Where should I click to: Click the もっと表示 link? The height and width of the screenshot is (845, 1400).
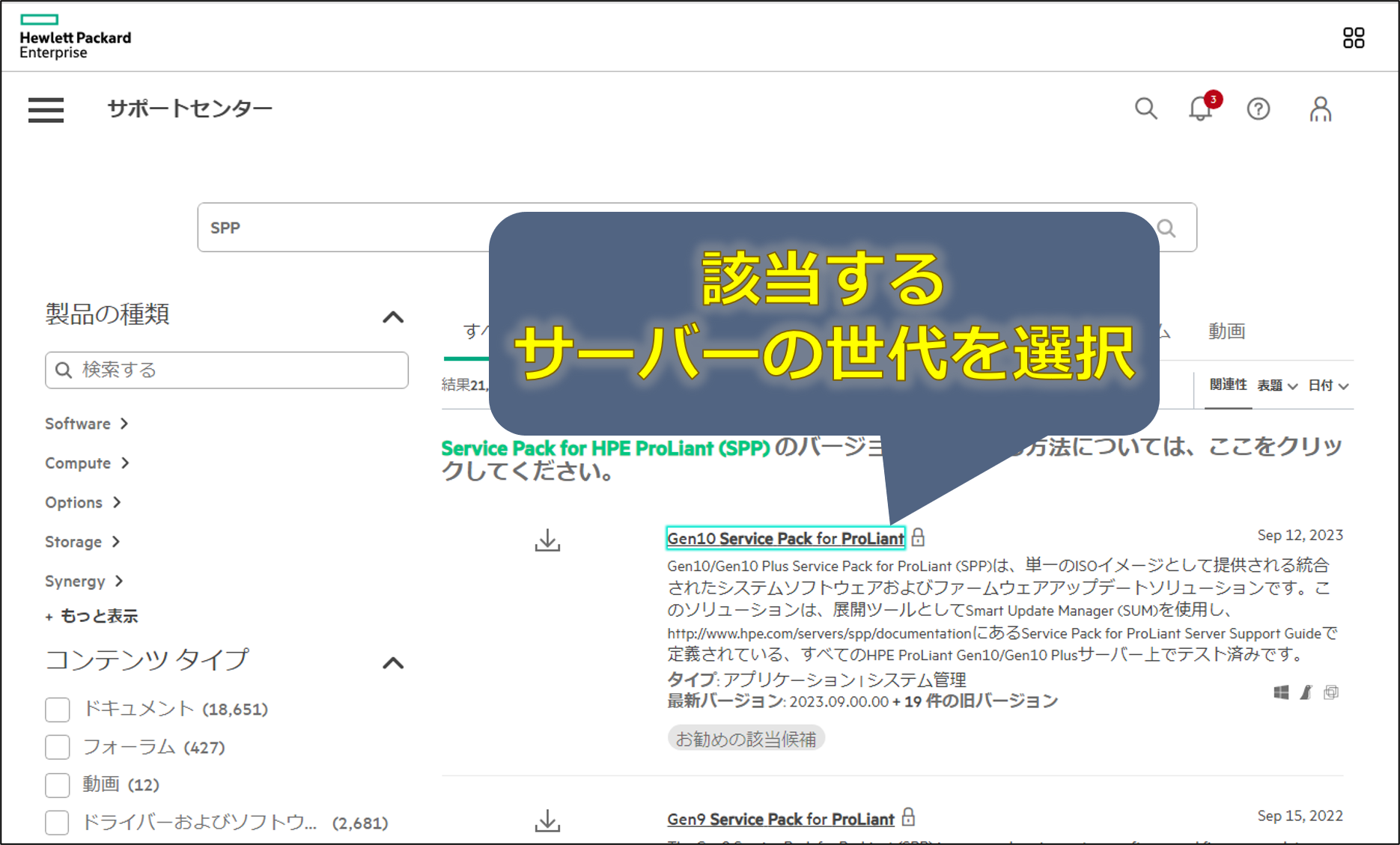[91, 617]
